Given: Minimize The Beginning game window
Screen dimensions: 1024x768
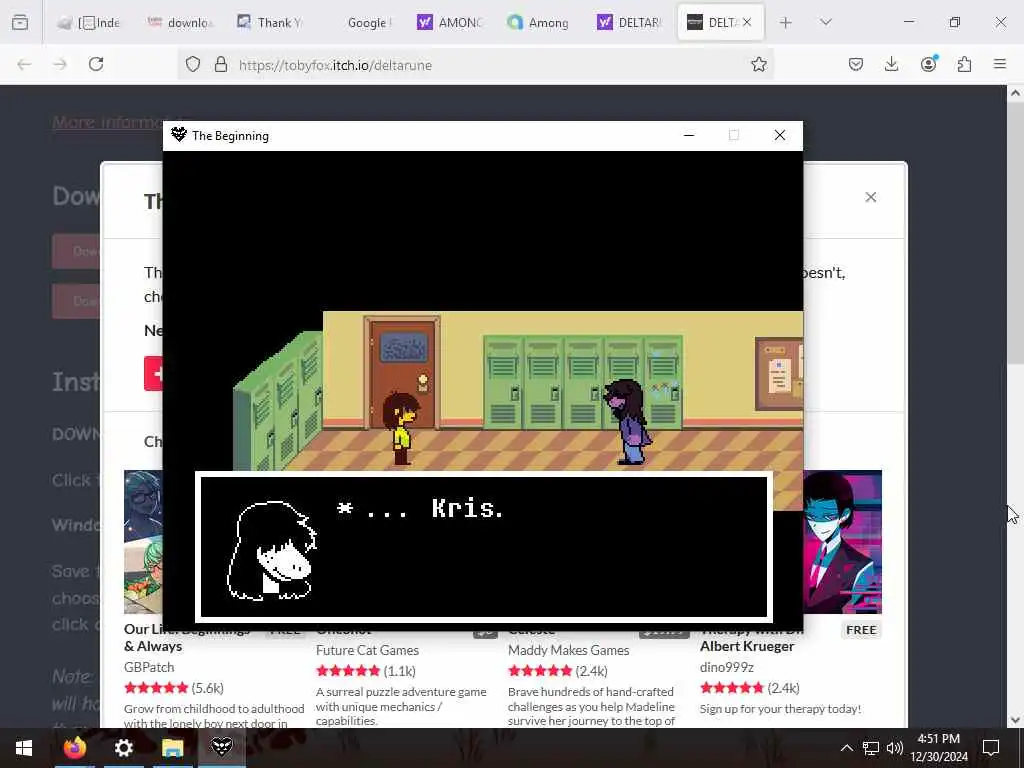Looking at the screenshot, I should coord(689,135).
